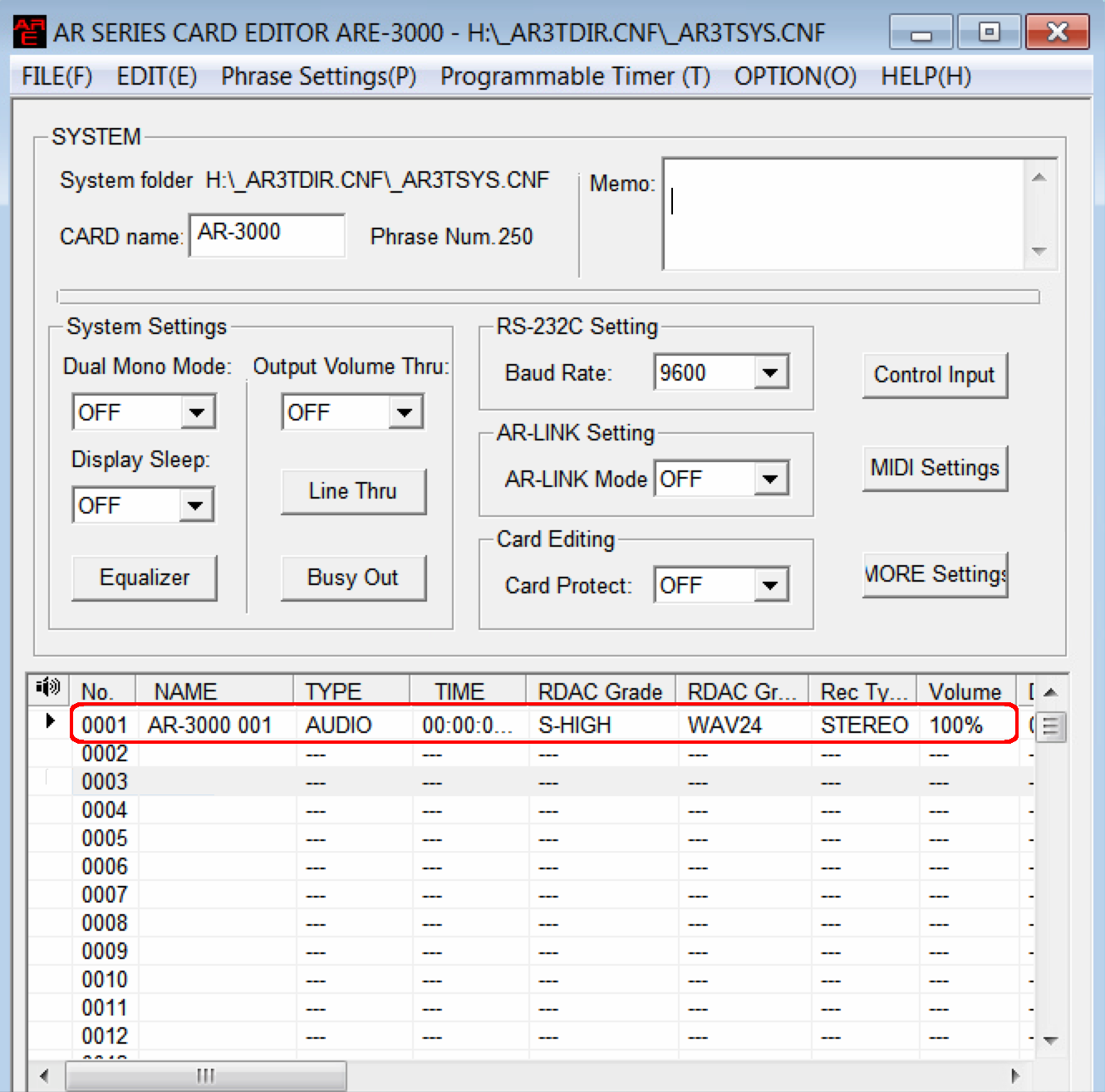The height and width of the screenshot is (1092, 1105).
Task: Click the WAV24 cell
Action: click(724, 725)
